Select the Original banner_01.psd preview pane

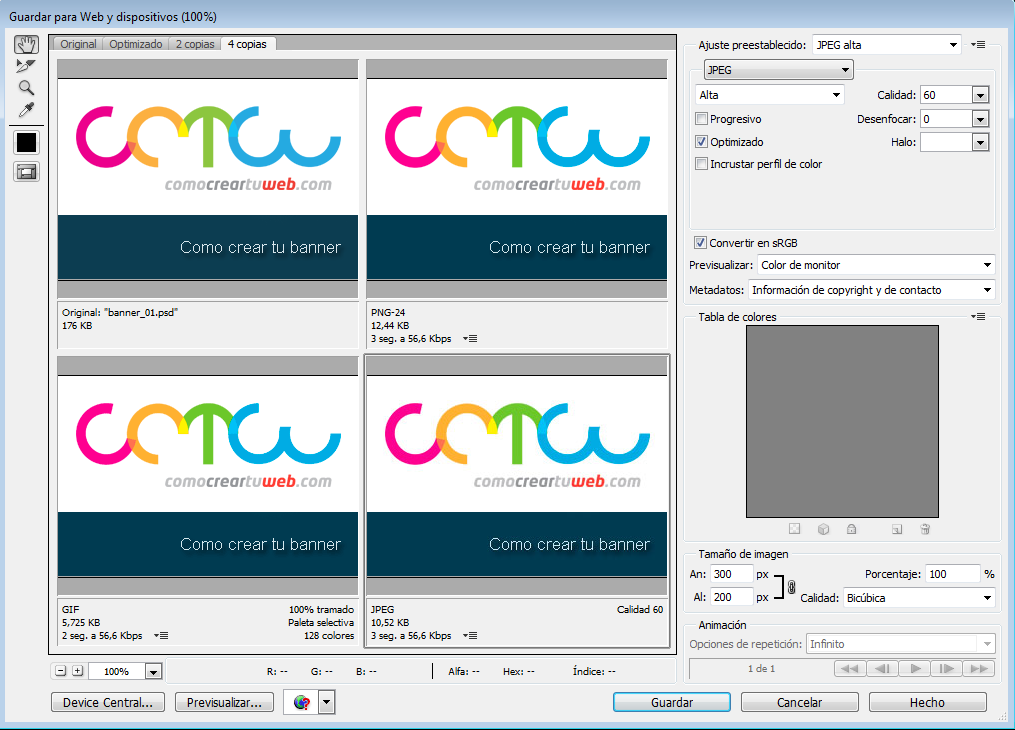point(208,204)
